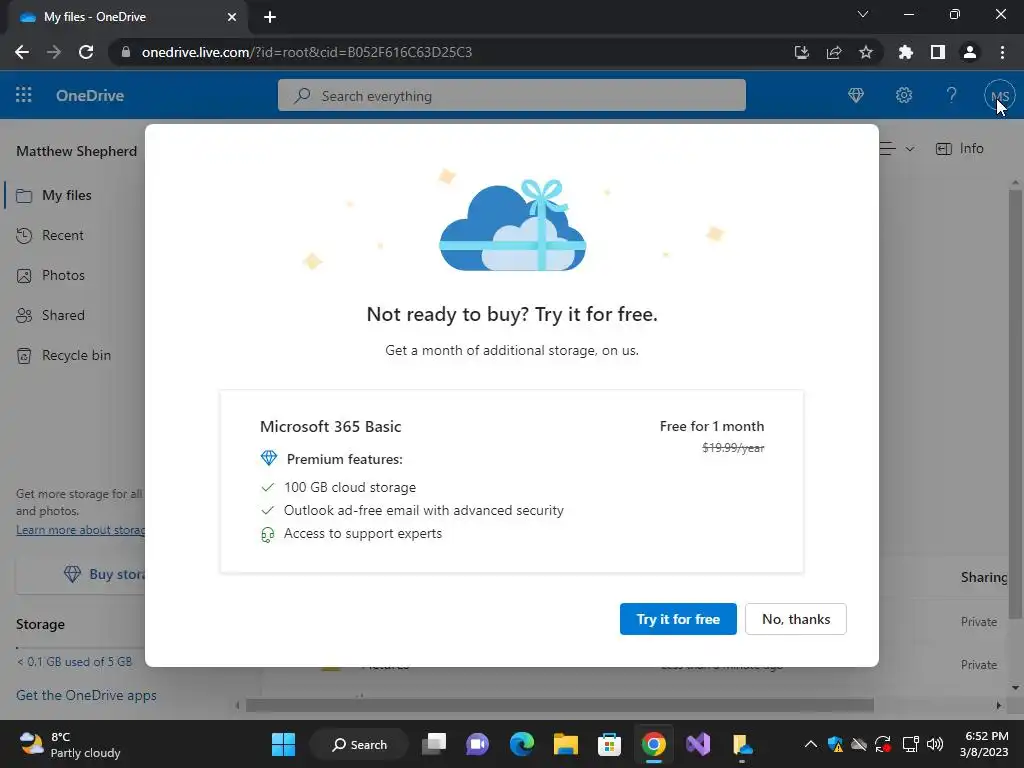Open Recycle bin in sidebar
The height and width of the screenshot is (768, 1024).
coord(76,355)
